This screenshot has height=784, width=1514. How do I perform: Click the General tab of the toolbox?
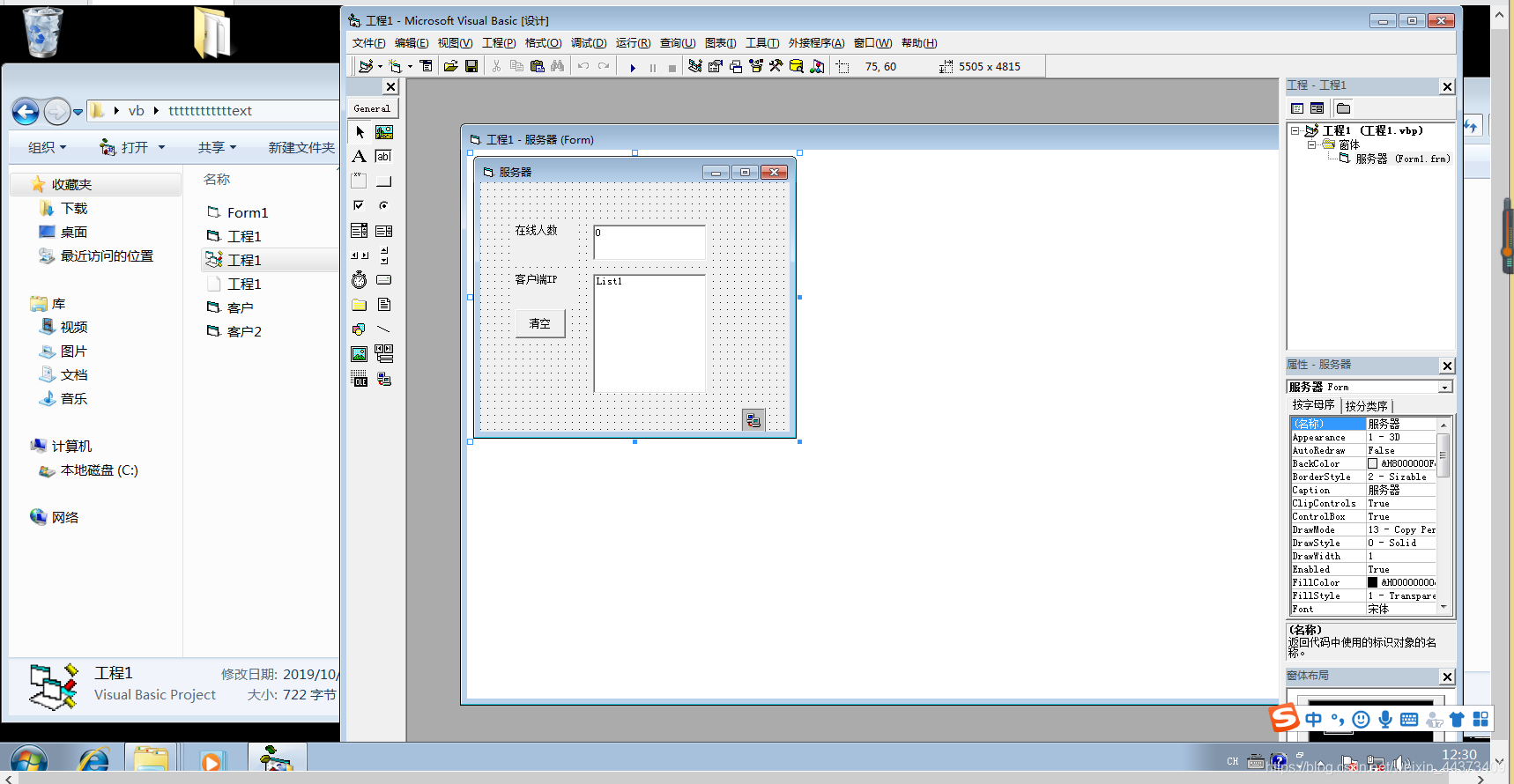pyautogui.click(x=372, y=108)
